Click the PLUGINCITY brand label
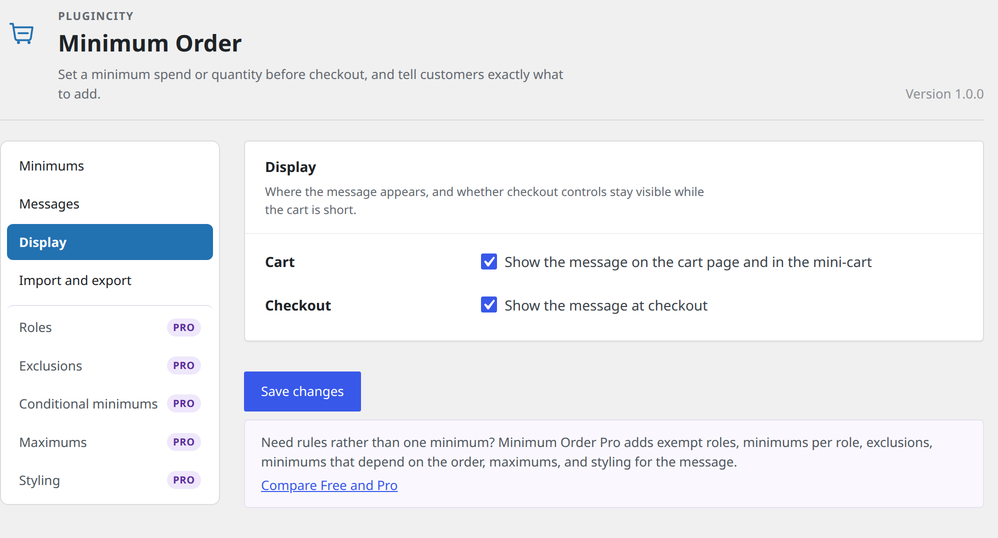The image size is (998, 538). (x=95, y=16)
